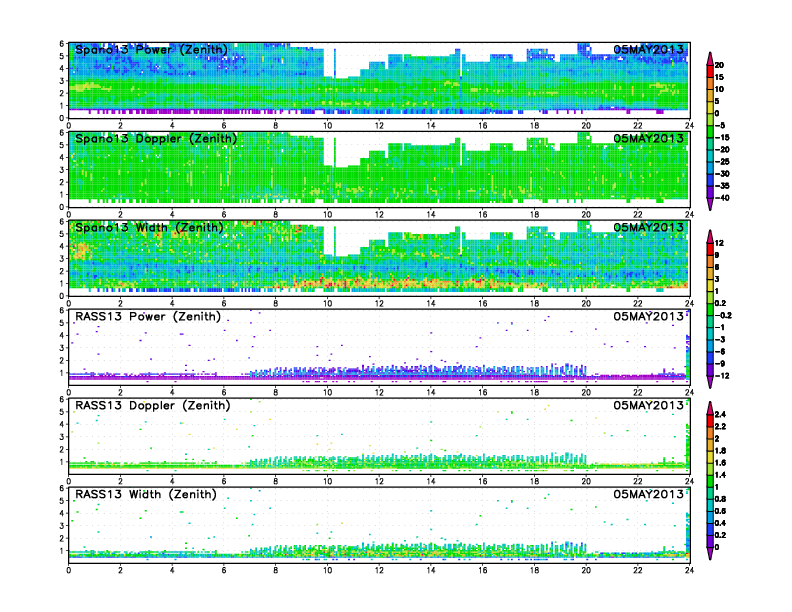Select the 05MAY2013 date in RASS13 Width panel
792x612 pixels.
[648, 494]
